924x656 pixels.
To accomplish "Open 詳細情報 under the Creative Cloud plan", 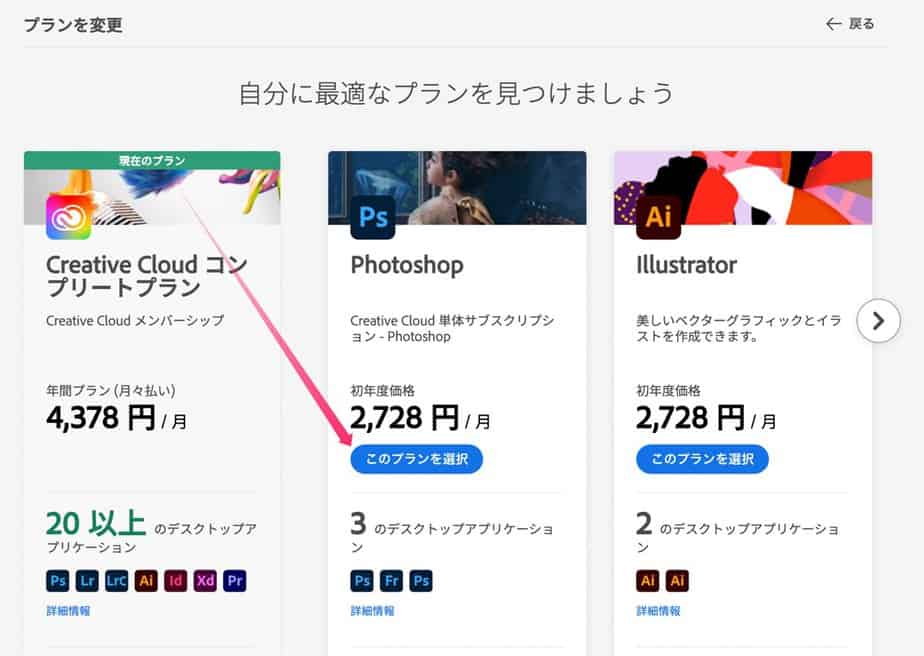I will click(x=68, y=610).
